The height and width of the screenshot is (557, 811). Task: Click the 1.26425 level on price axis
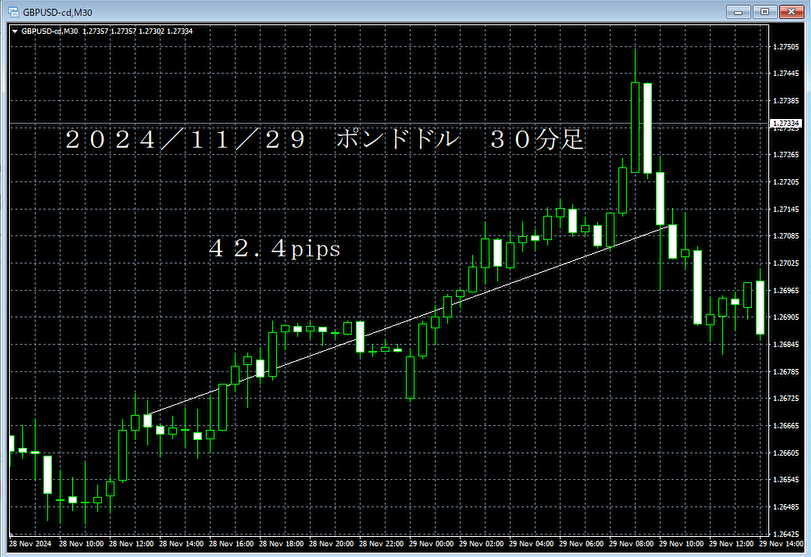coord(788,534)
